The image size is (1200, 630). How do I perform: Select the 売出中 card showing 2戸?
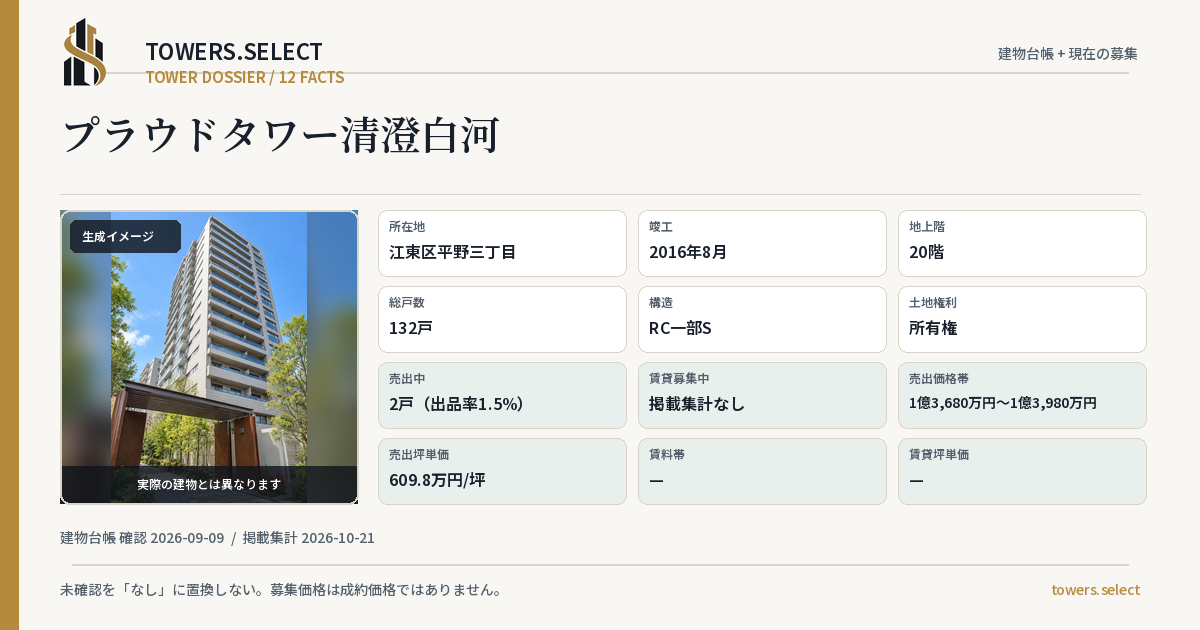point(502,395)
